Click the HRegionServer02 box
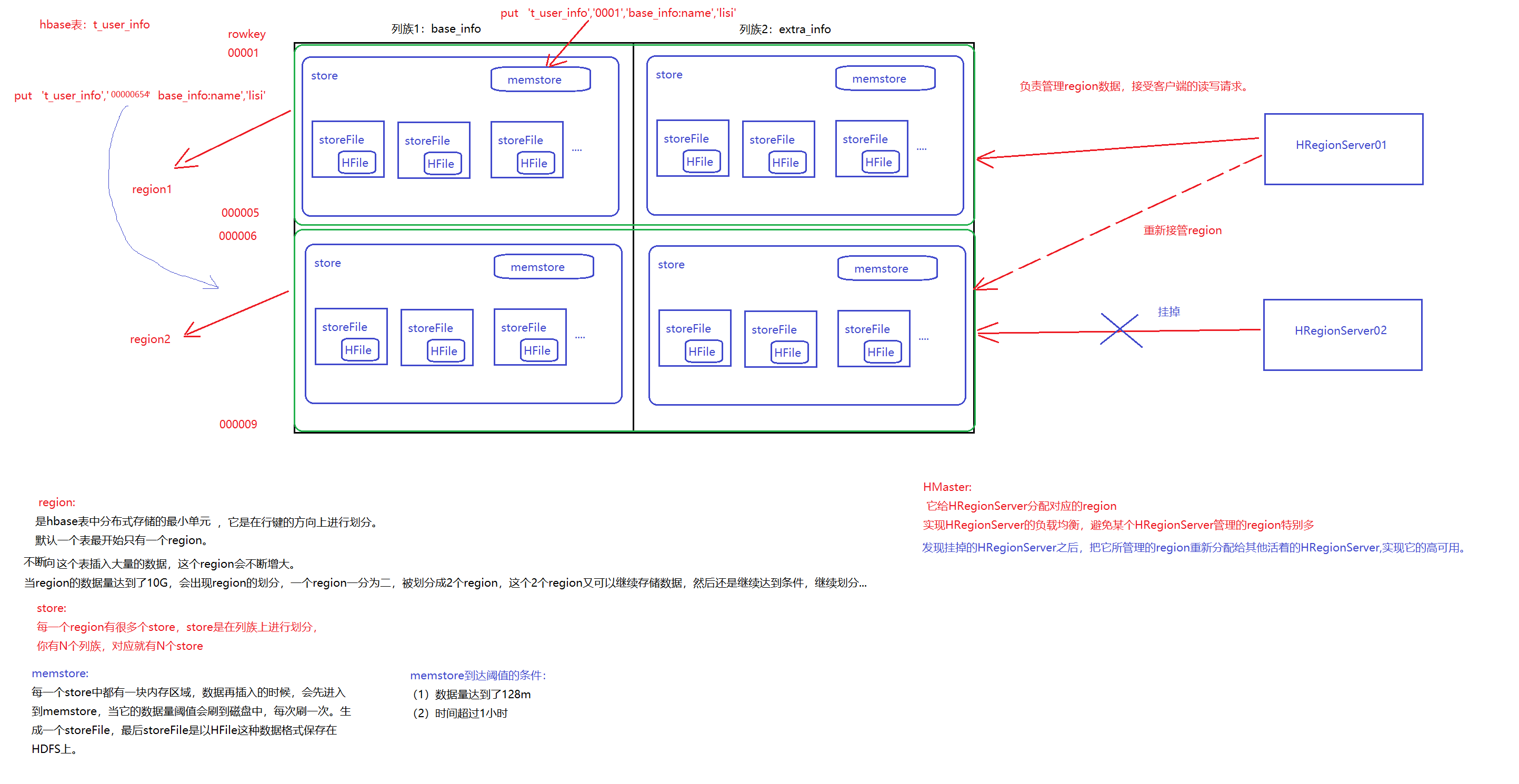This screenshot has height=784, width=1519. click(1342, 335)
